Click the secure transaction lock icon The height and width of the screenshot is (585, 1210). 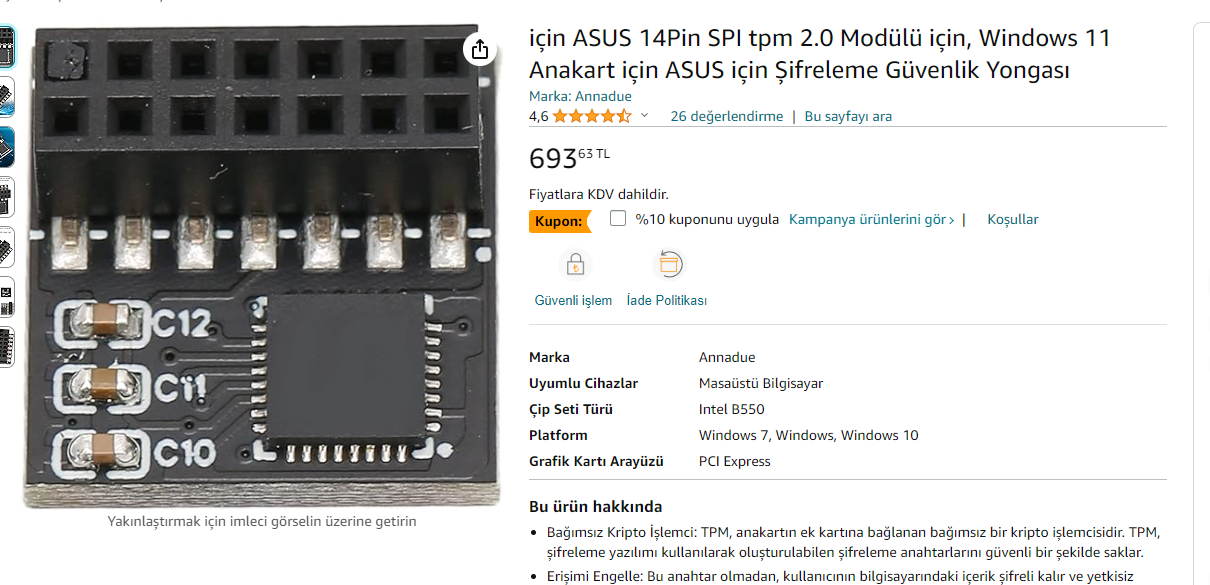575,265
